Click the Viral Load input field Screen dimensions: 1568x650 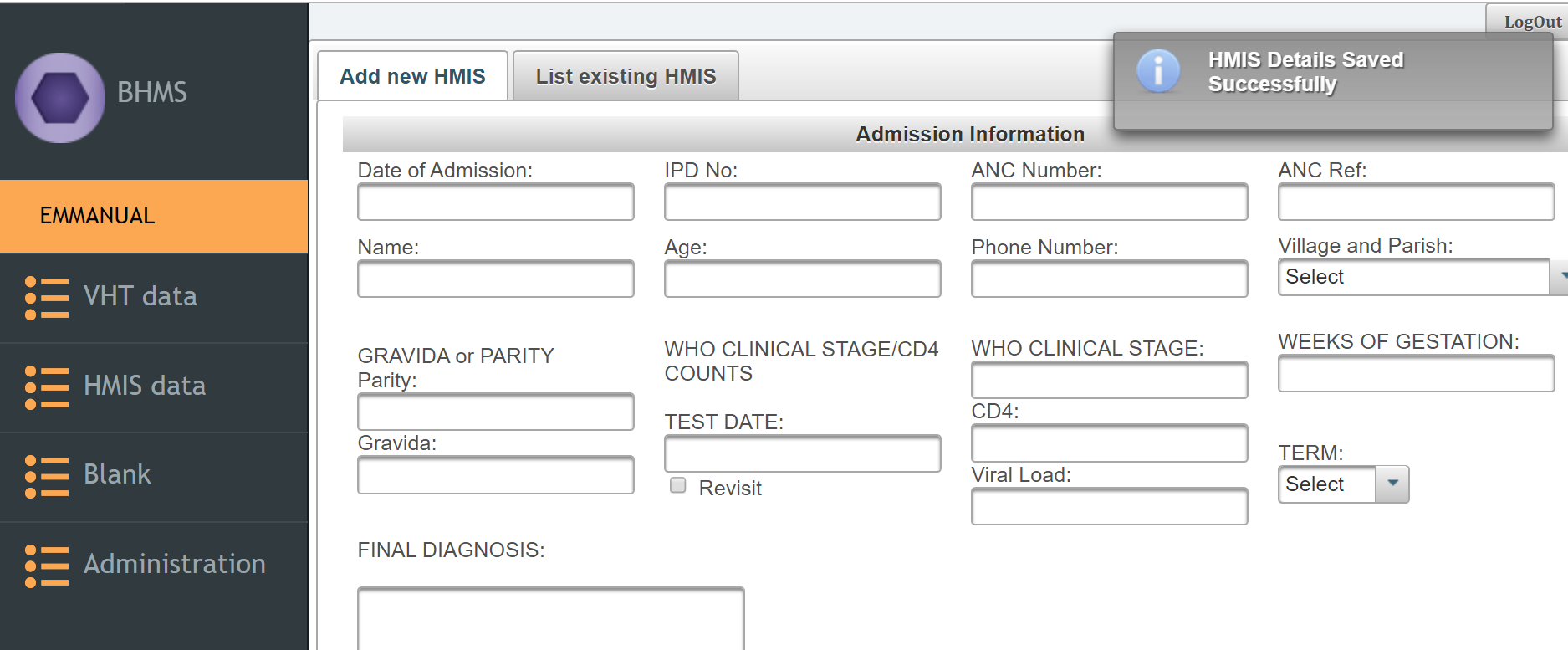tap(1109, 507)
